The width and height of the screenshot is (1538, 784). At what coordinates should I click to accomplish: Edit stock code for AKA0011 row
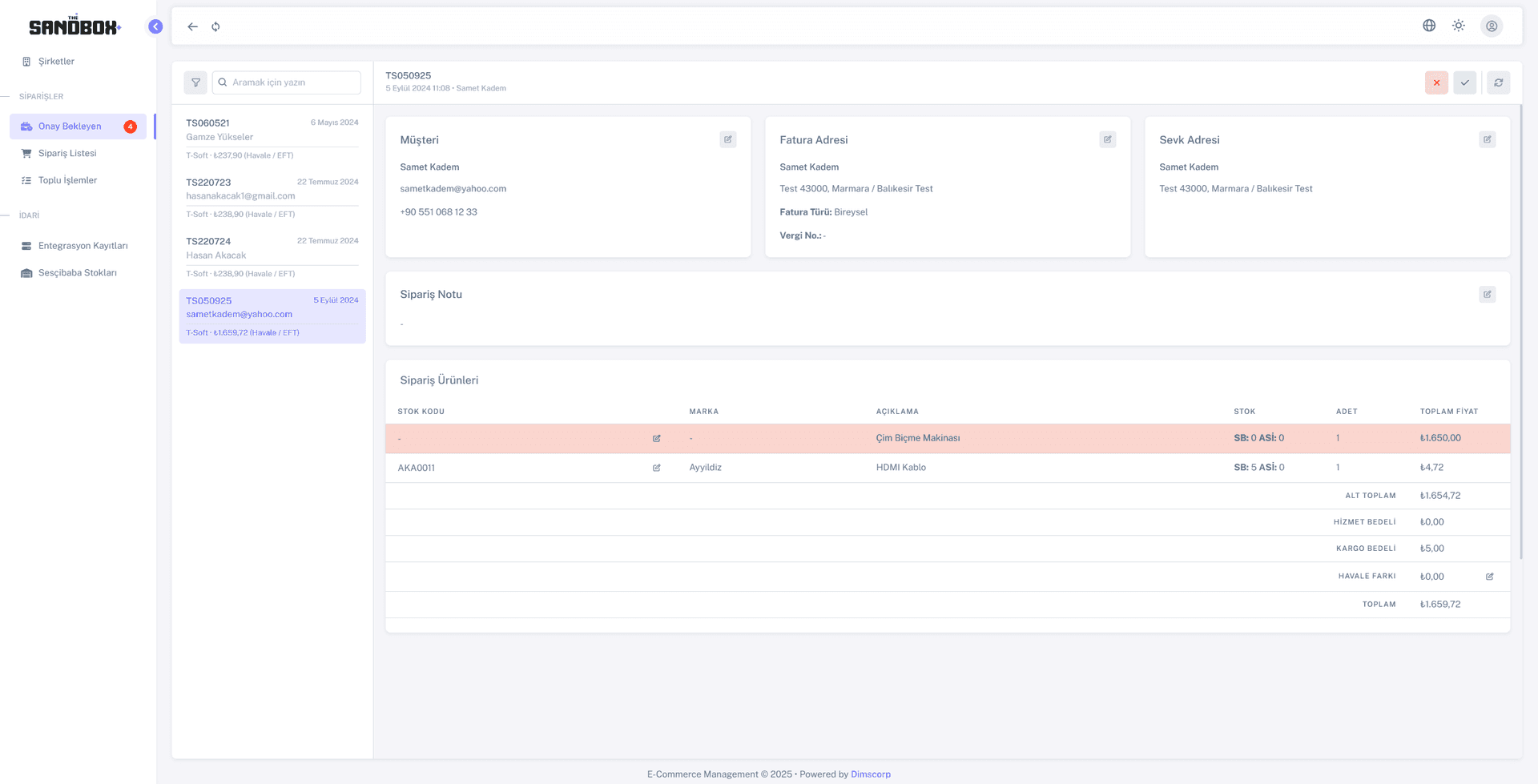(656, 468)
